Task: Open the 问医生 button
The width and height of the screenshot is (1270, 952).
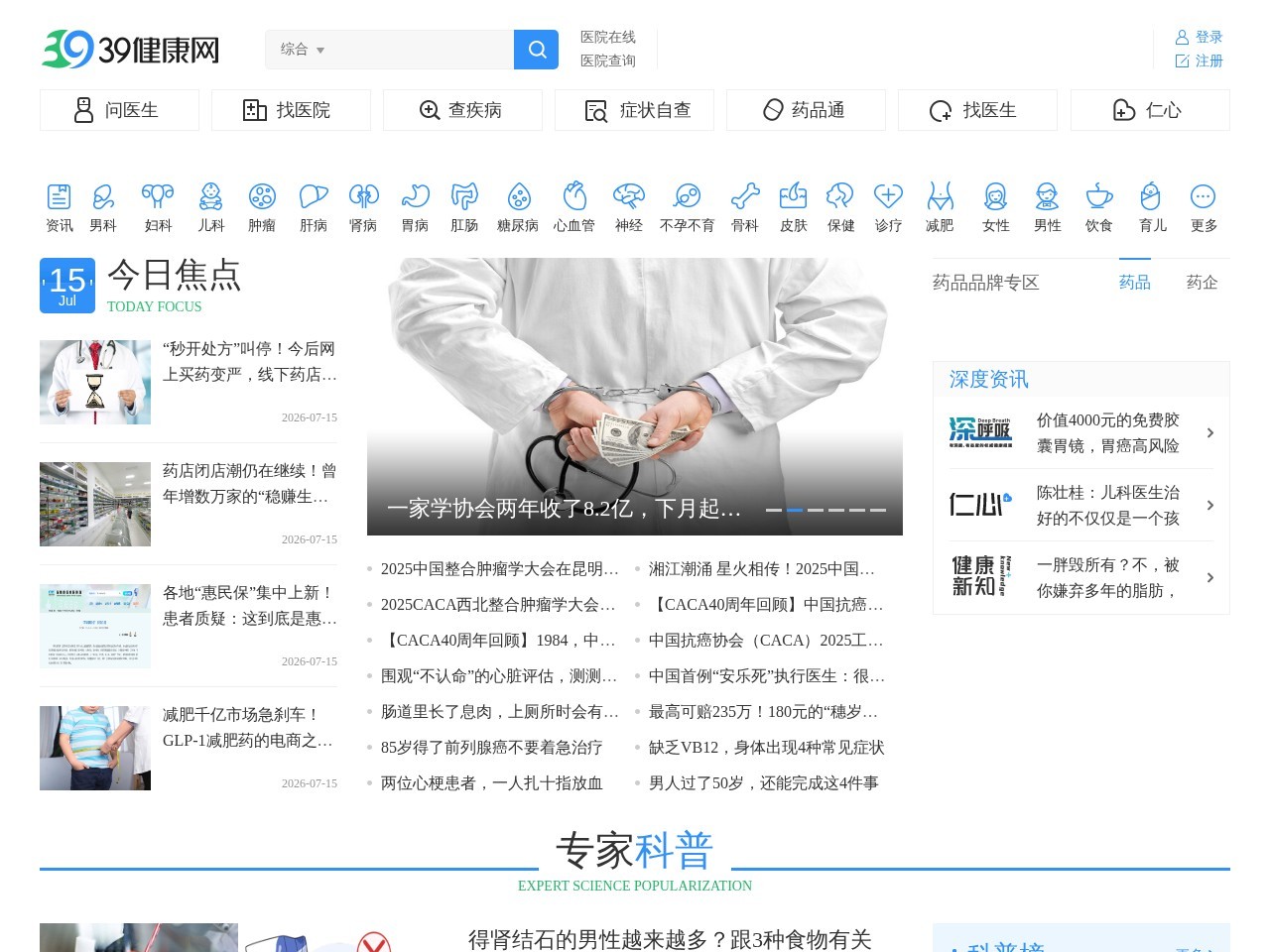Action: [119, 110]
